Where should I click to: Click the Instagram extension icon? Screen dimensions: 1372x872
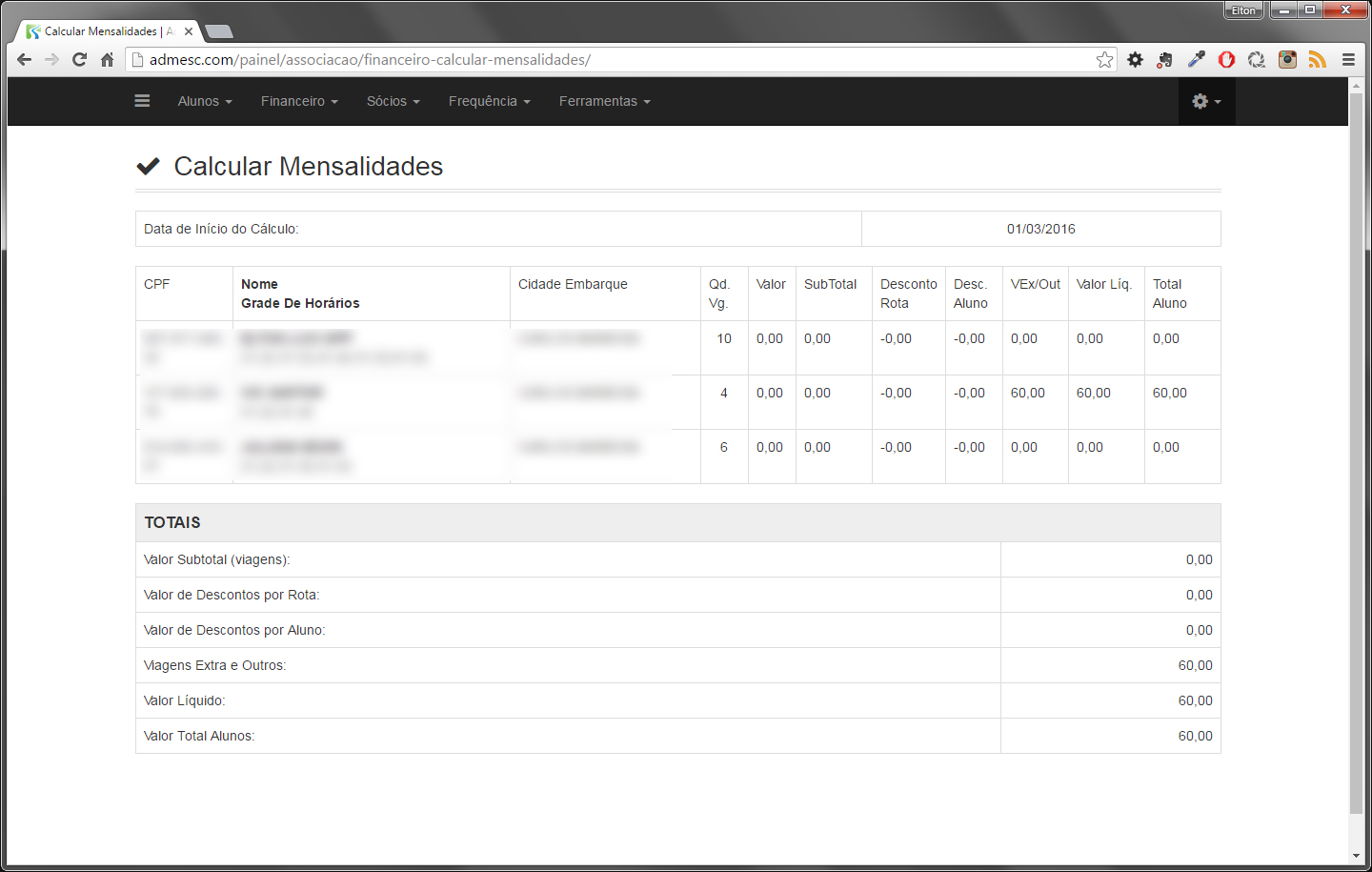(1287, 60)
